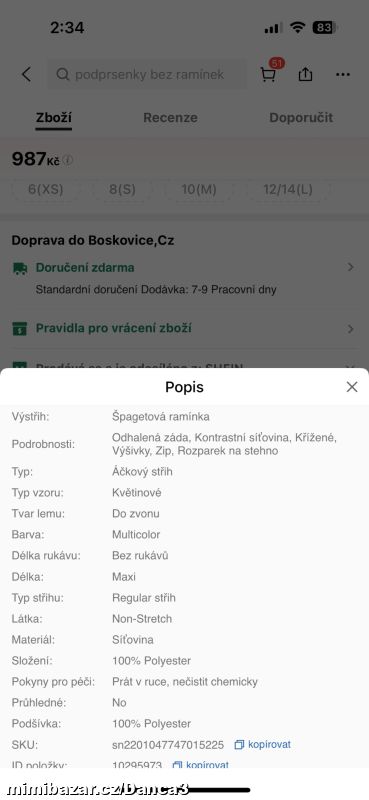Screen dimensions: 369x800
Task: Expand Pravidla pro vrácení zboží chevron
Action: coord(351,329)
